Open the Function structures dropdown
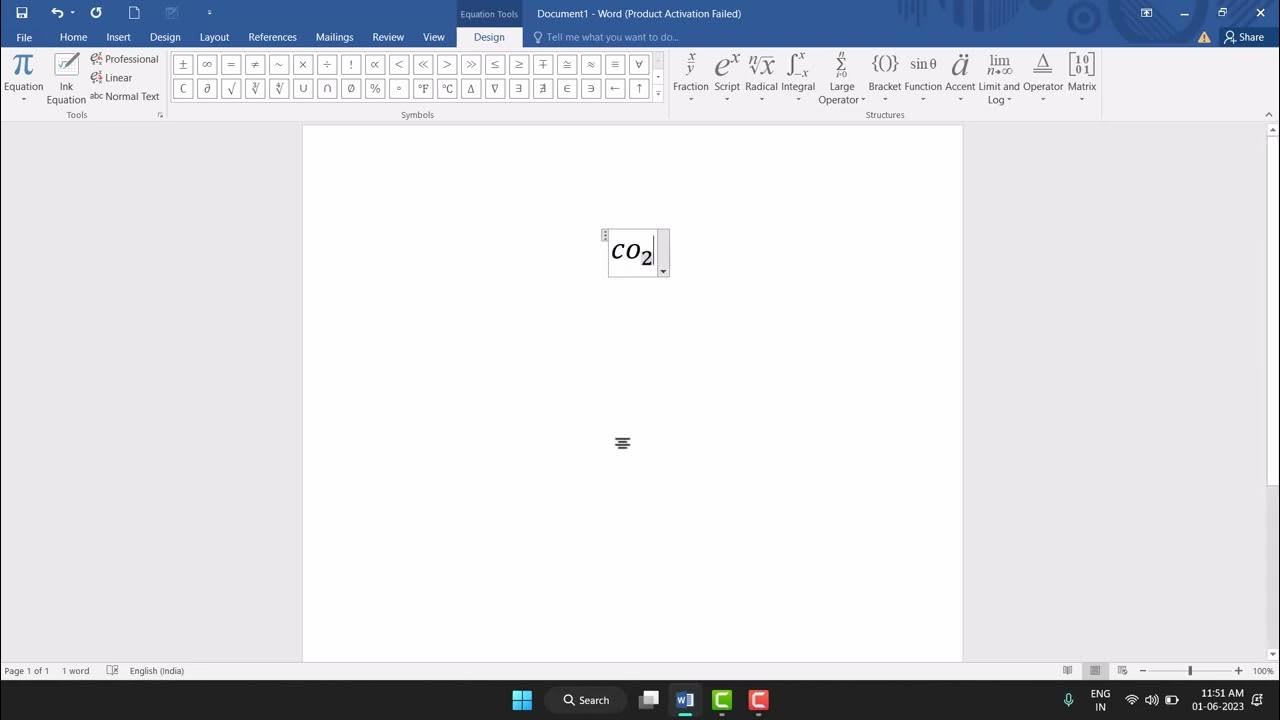The height and width of the screenshot is (720, 1280). pyautogui.click(x=923, y=78)
